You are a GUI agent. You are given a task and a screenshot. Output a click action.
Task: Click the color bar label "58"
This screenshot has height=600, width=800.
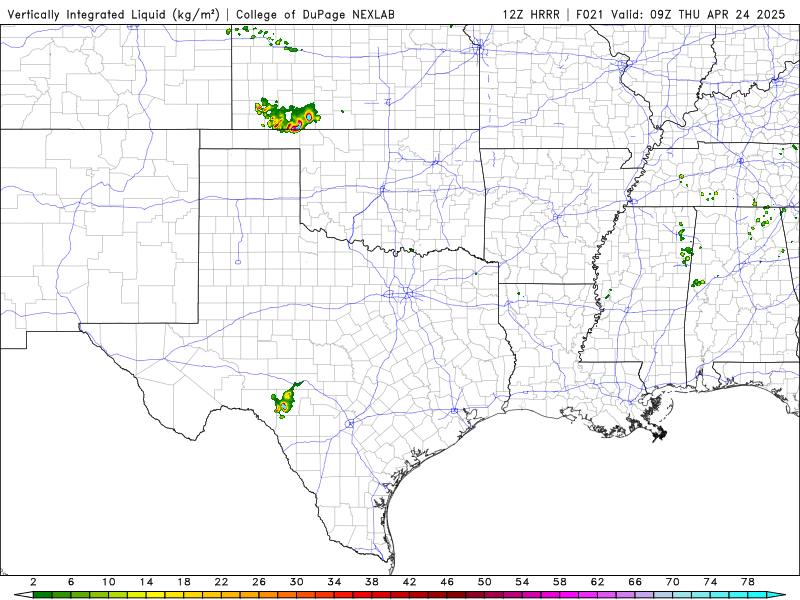point(560,582)
